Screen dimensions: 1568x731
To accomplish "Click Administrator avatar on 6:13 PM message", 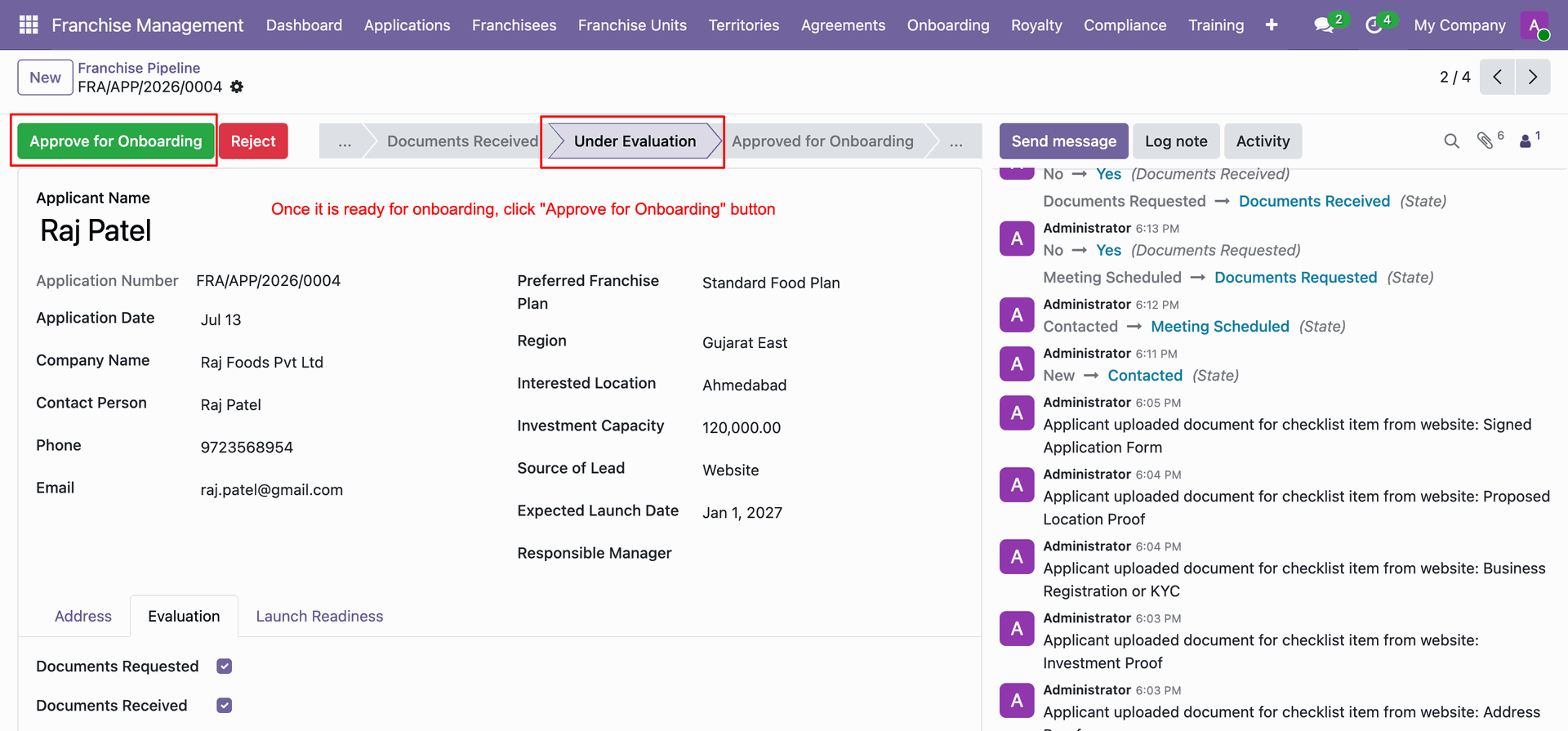I will [x=1017, y=239].
